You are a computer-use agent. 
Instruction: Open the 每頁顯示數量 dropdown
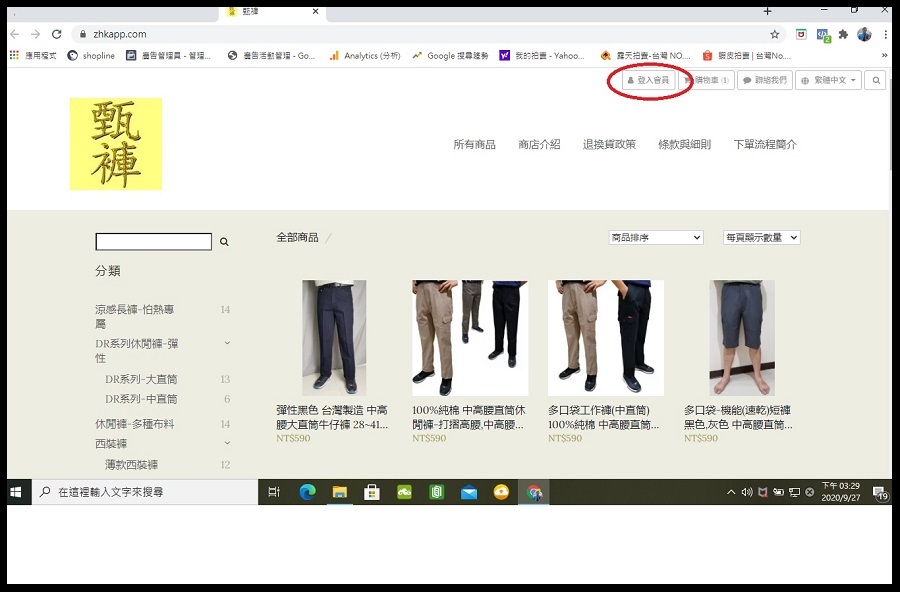point(762,237)
